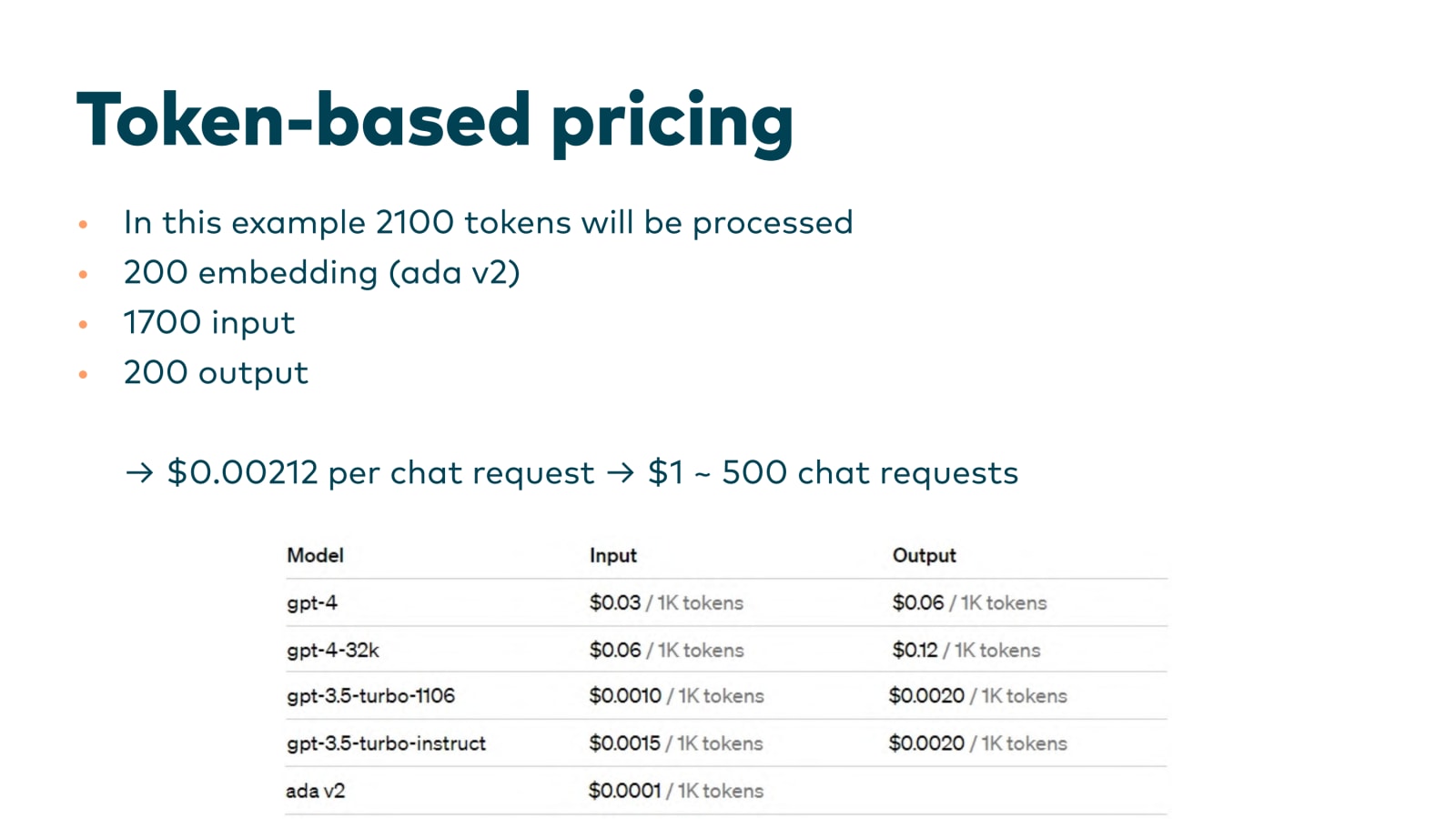Select the gpt-4 row label

(311, 603)
